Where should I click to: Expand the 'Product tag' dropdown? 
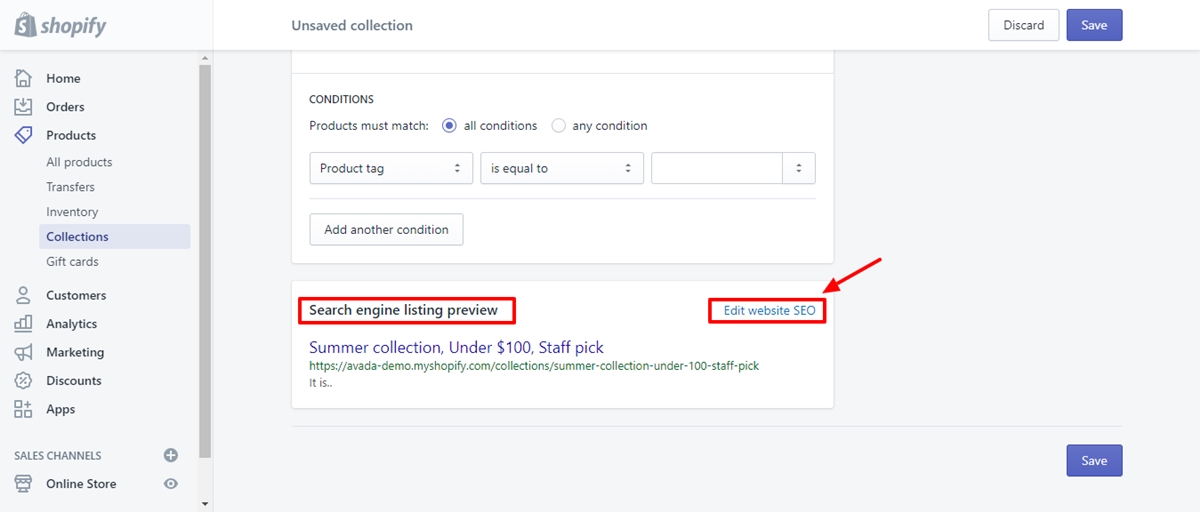(x=391, y=168)
